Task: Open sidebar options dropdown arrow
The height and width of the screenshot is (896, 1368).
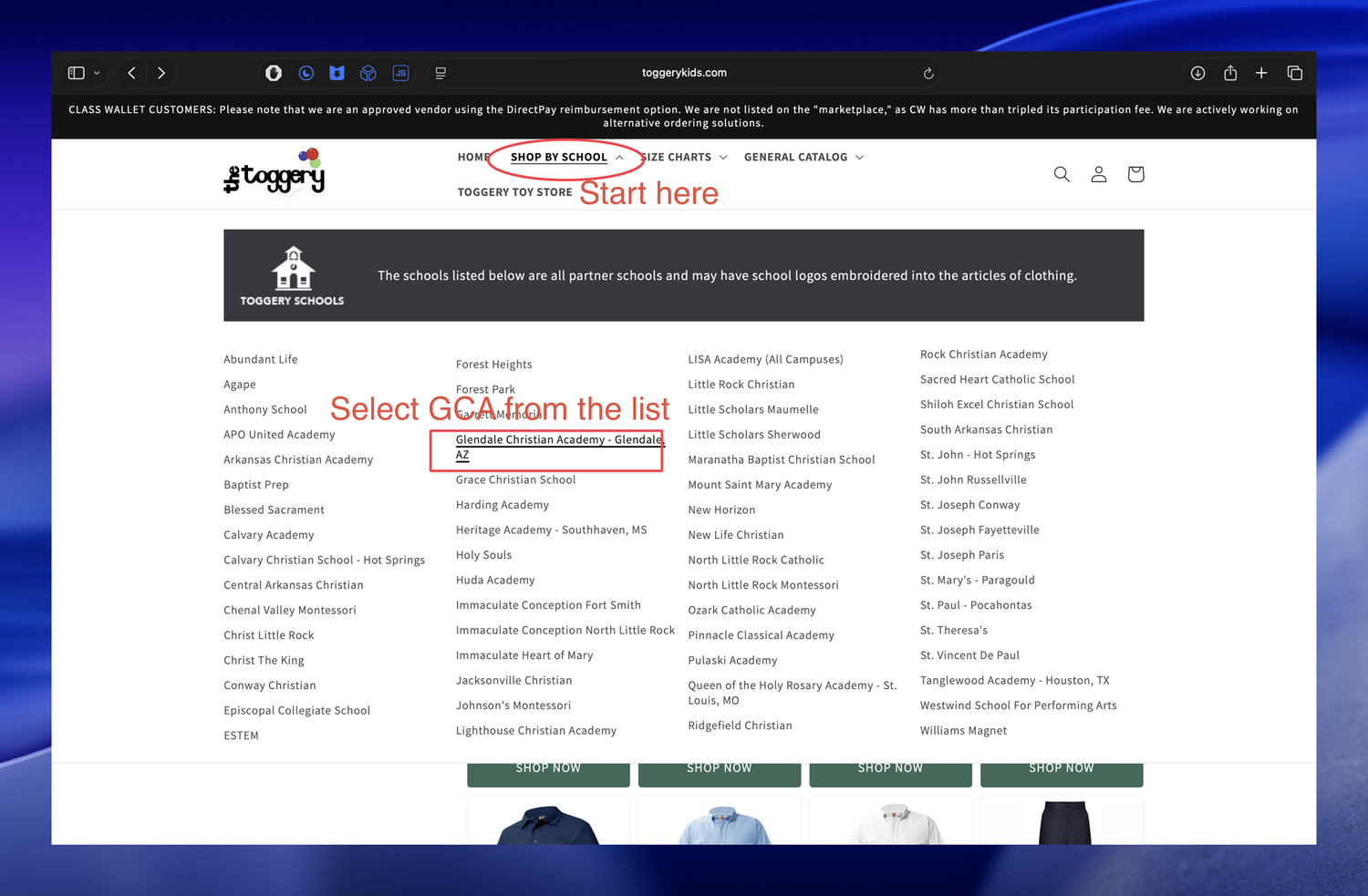Action: 97,73
